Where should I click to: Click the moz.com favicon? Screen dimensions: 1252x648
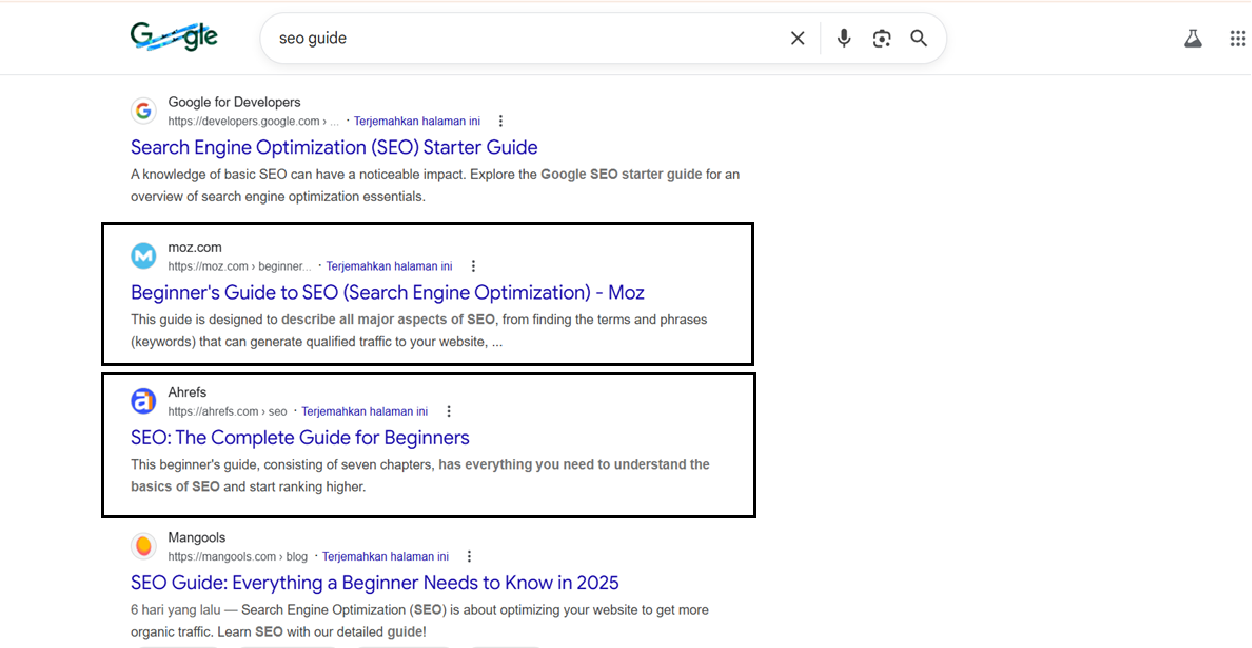144,256
